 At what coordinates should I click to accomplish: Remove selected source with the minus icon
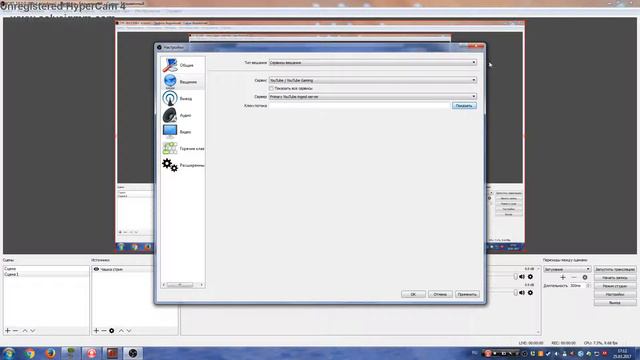104,330
